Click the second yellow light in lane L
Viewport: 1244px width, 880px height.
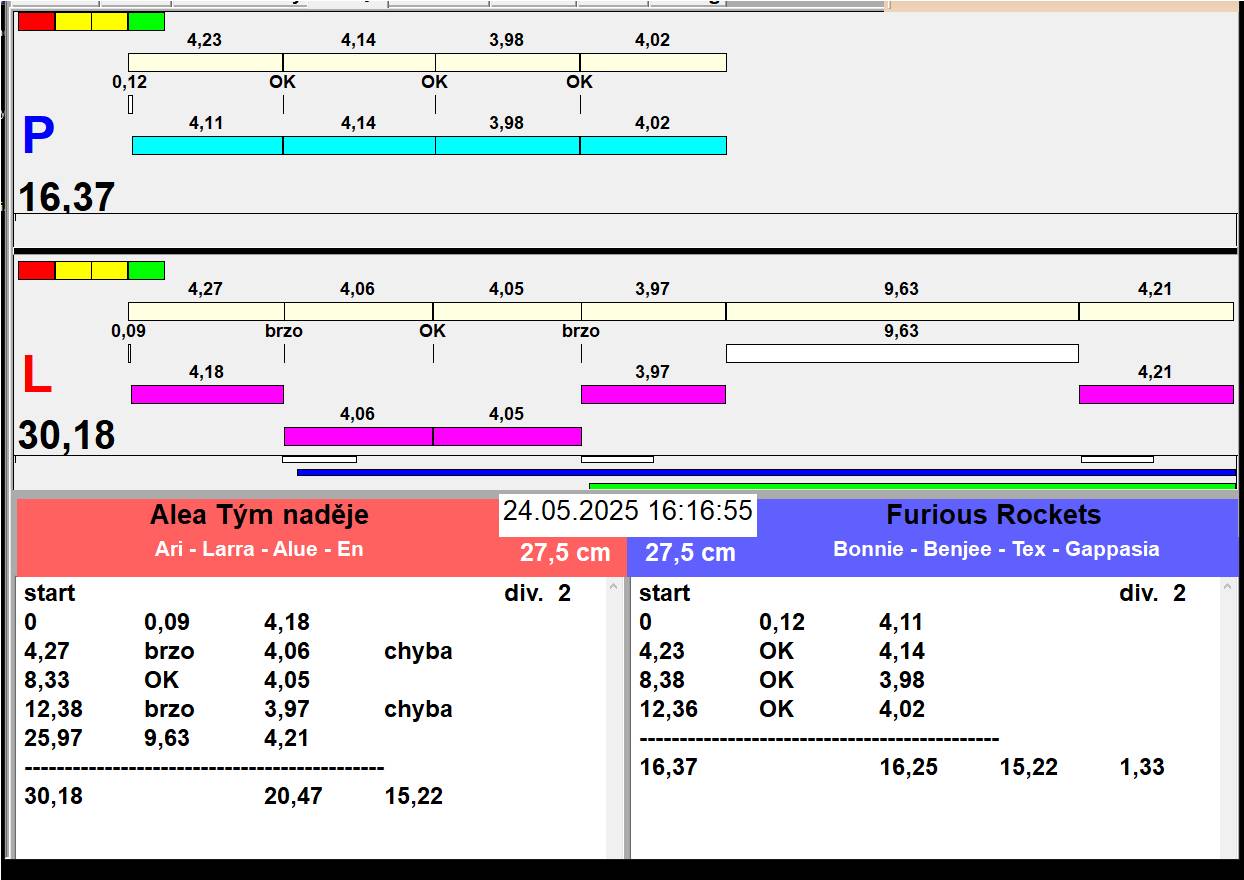coord(110,270)
